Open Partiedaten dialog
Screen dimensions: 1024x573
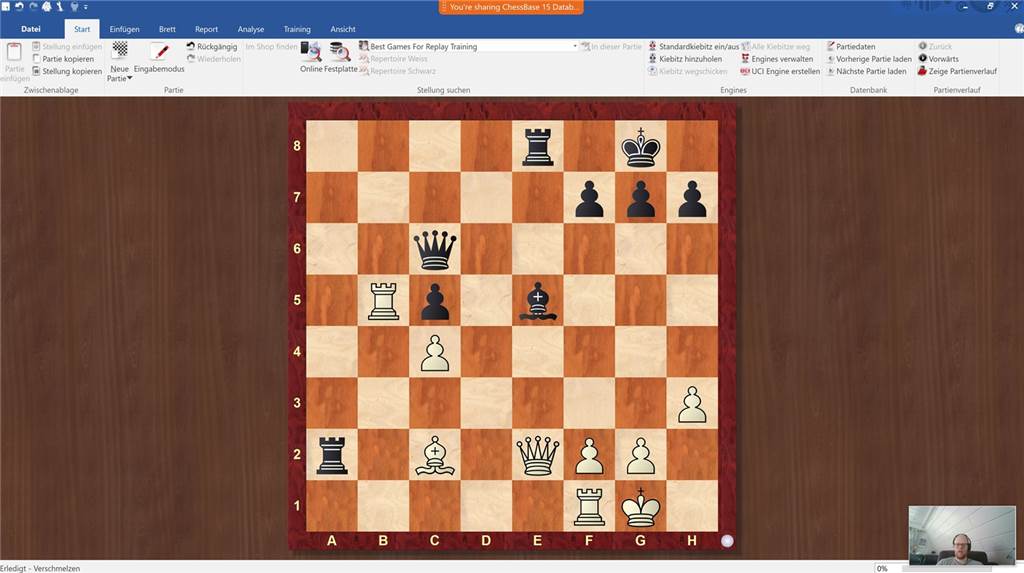tap(850, 46)
